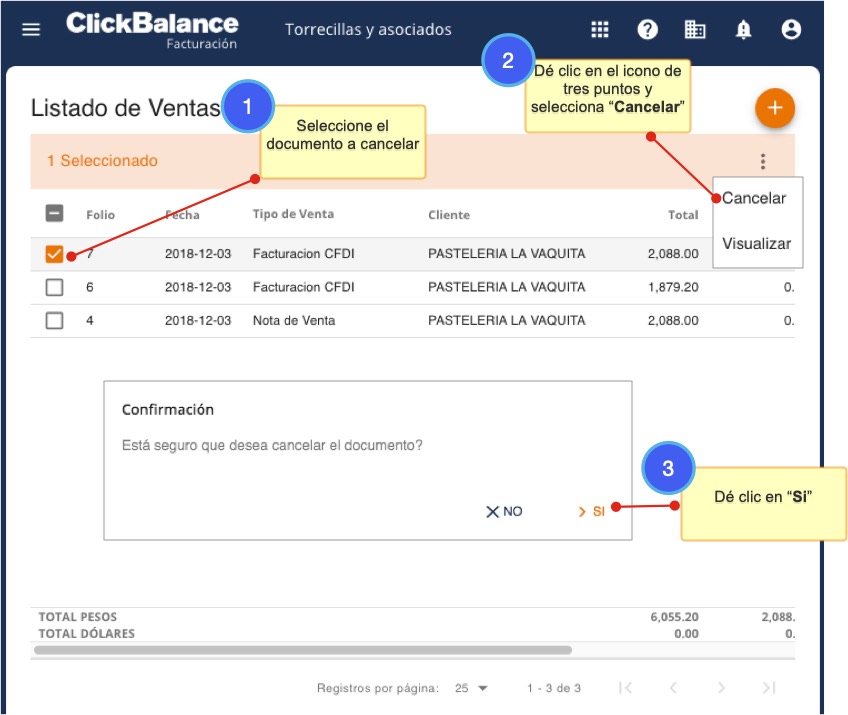
Task: Go to the next page arrow
Action: [721, 688]
